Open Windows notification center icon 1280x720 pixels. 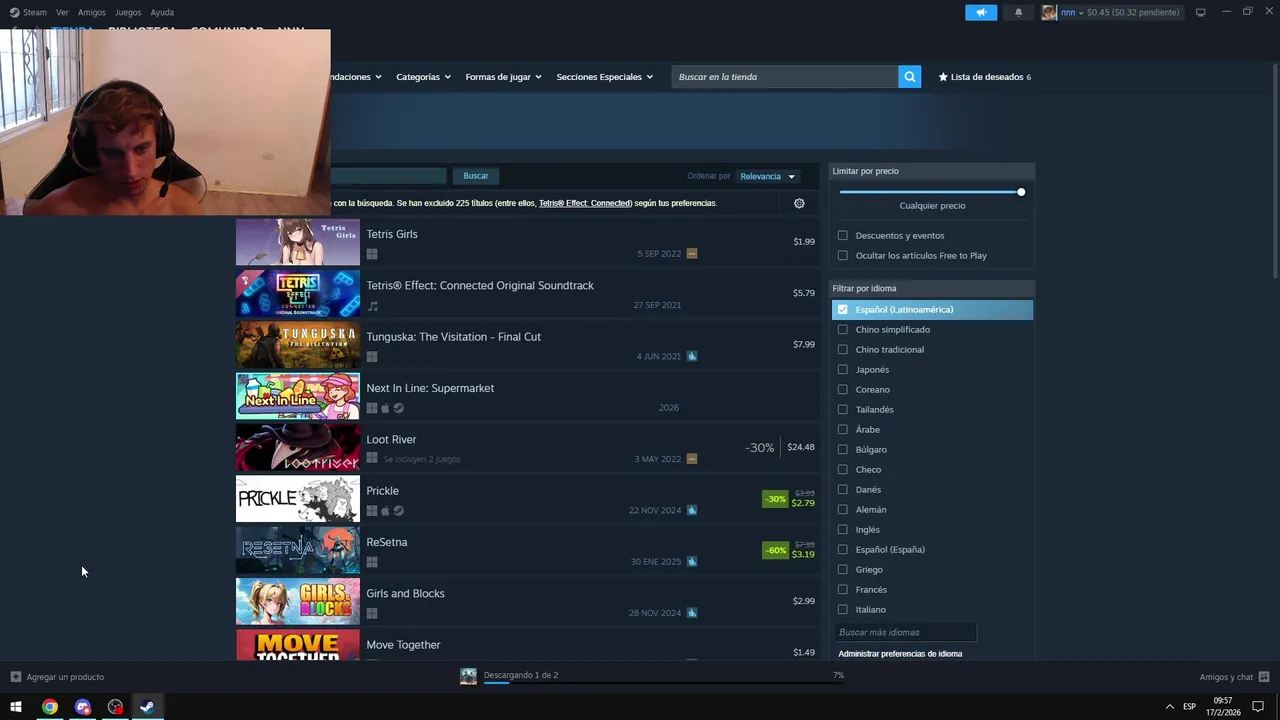pos(1258,707)
